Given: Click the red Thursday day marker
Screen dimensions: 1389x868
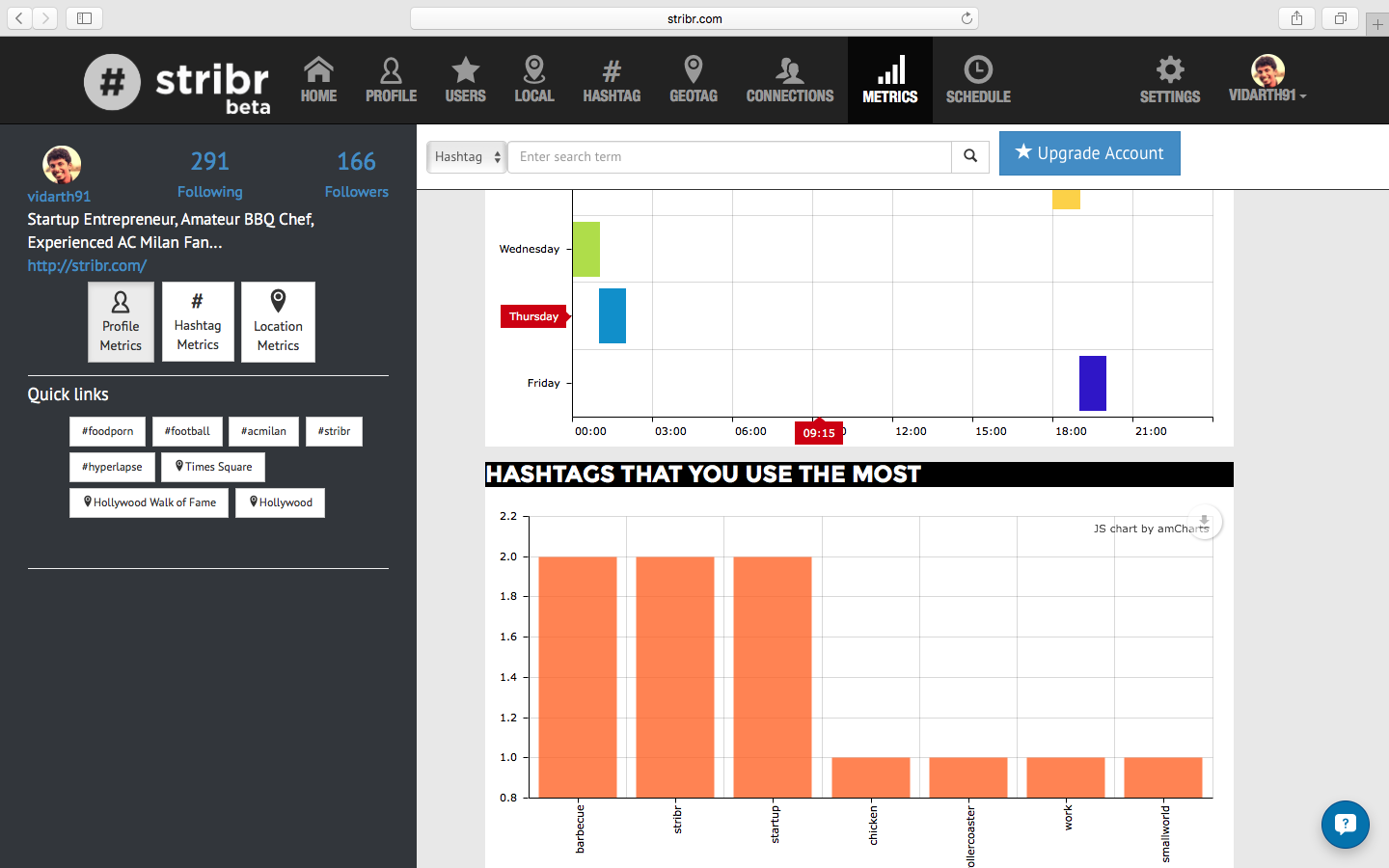Looking at the screenshot, I should point(534,316).
